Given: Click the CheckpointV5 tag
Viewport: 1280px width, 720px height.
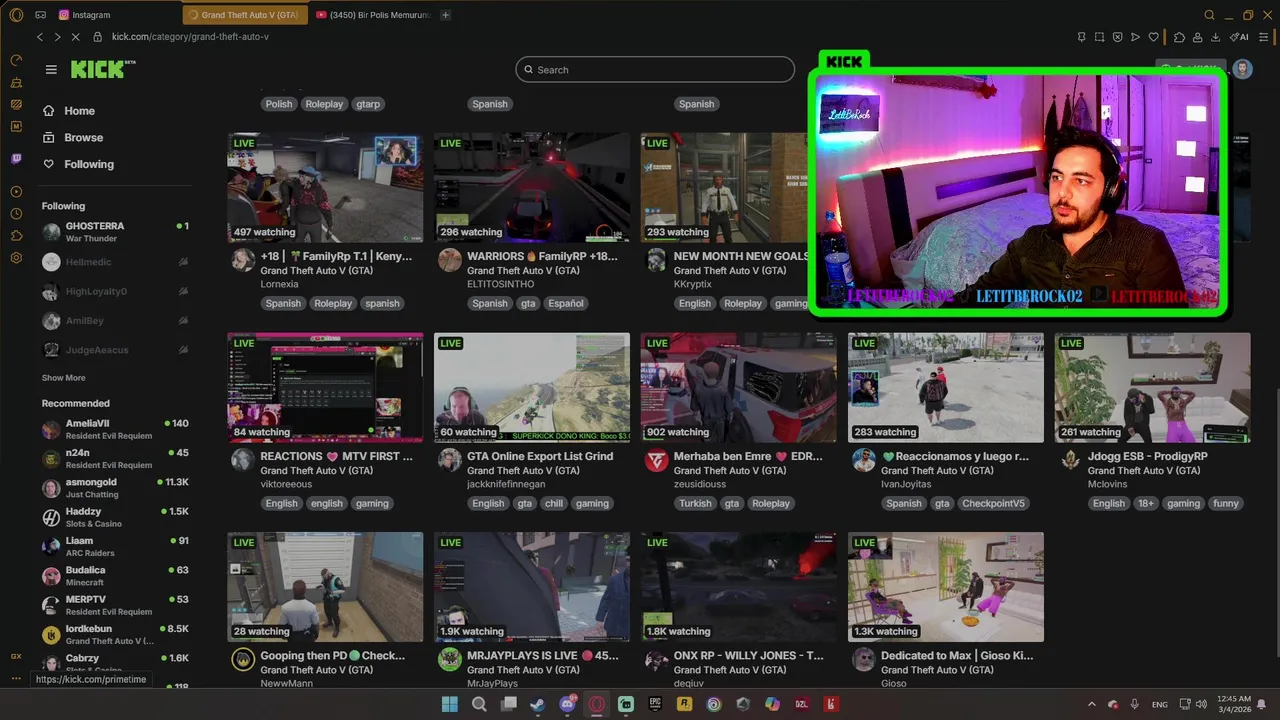Looking at the screenshot, I should coord(993,504).
